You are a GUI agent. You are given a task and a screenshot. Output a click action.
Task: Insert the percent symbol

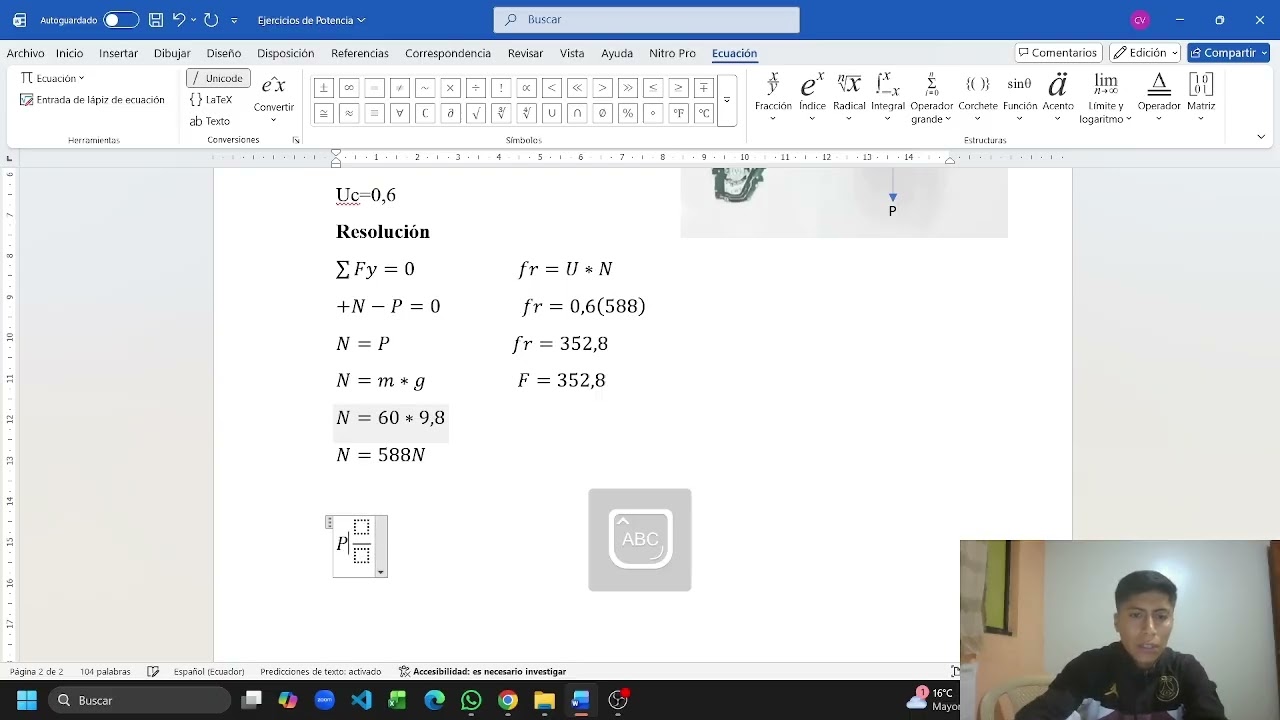[x=628, y=113]
